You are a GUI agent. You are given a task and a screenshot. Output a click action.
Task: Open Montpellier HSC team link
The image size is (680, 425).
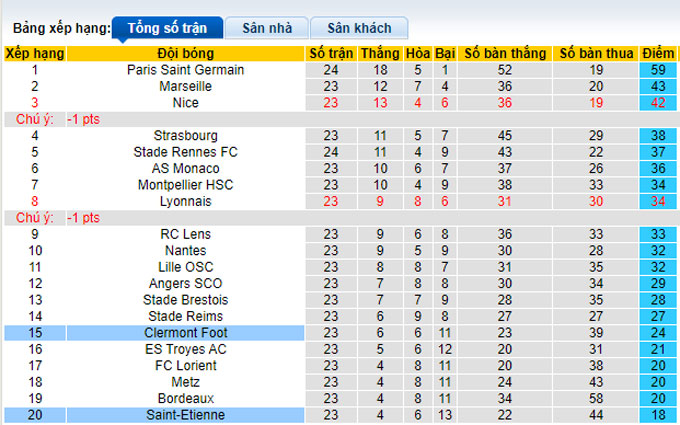click(185, 184)
